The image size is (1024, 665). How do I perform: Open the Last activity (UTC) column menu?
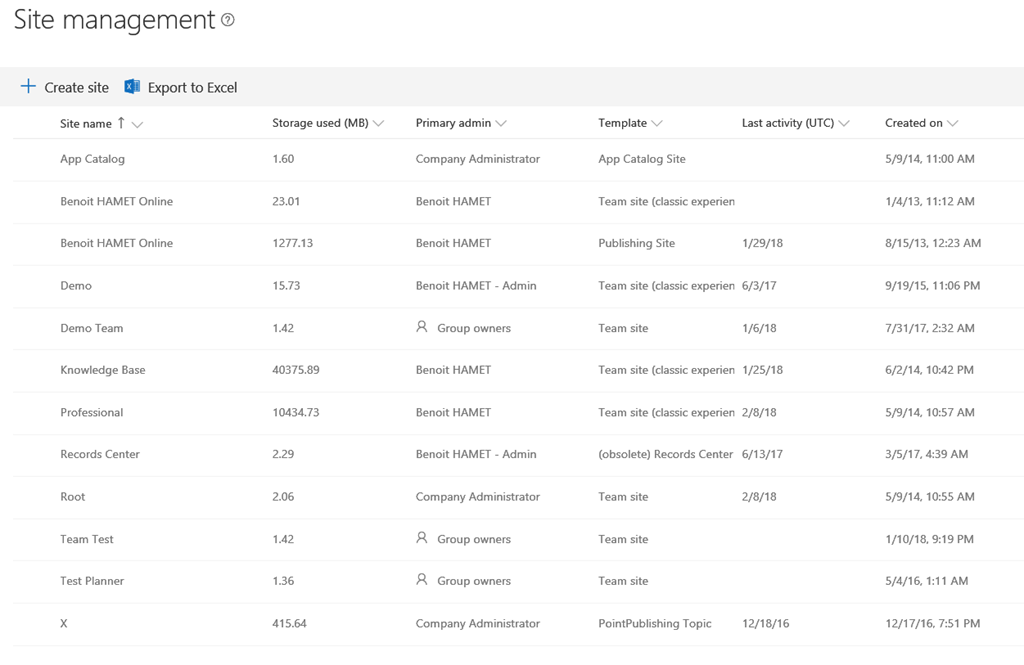coord(844,124)
